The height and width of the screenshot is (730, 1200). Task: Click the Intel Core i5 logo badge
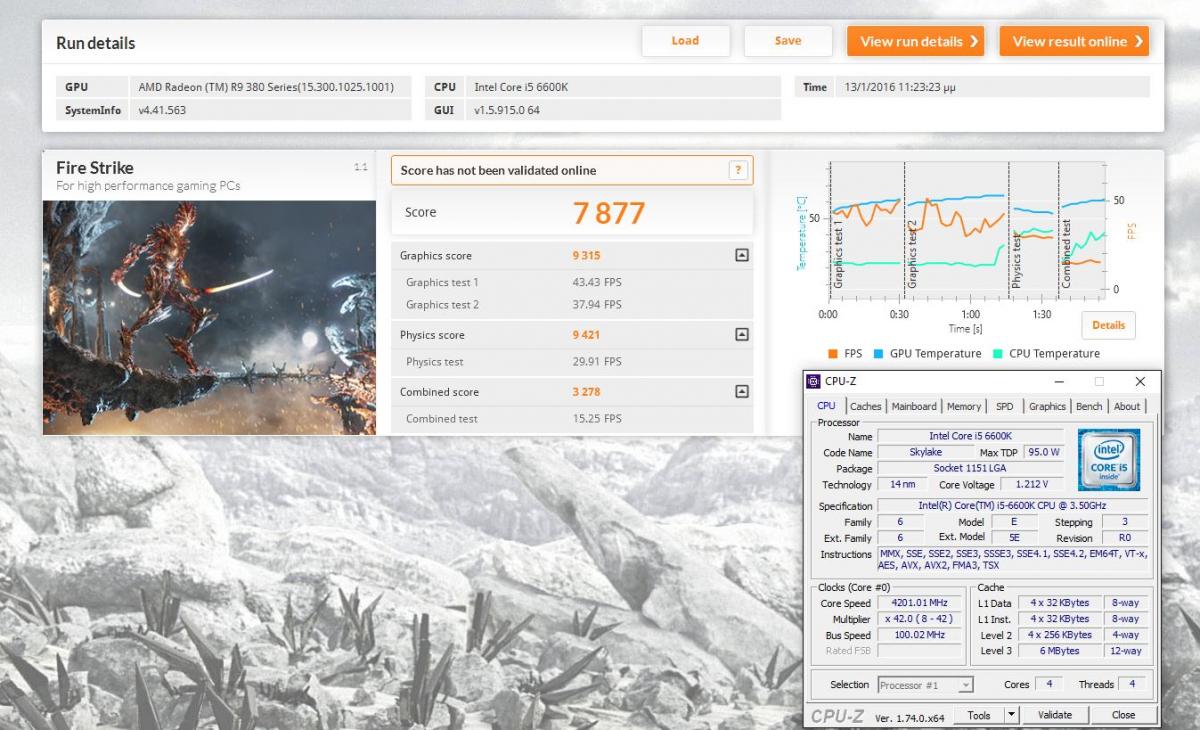[x=1109, y=459]
